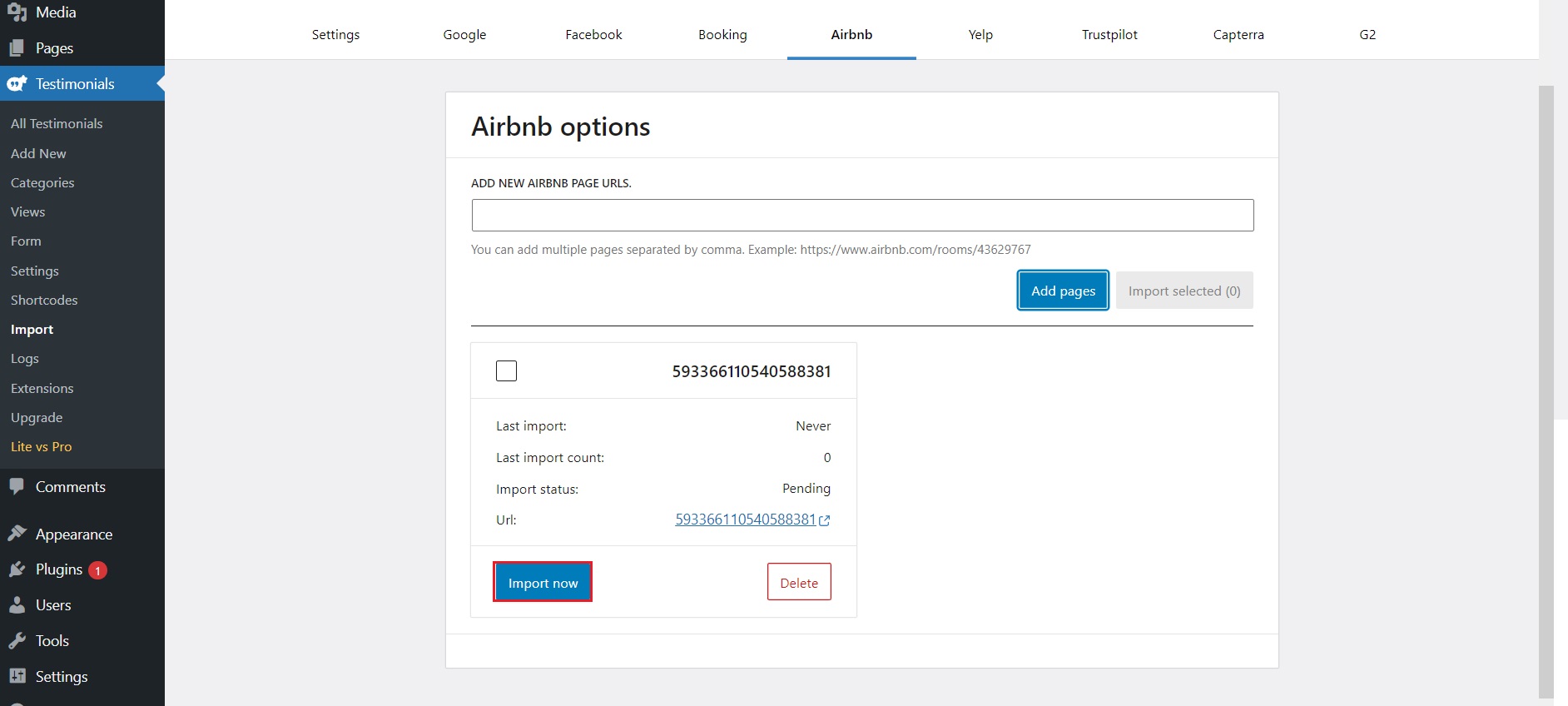Click the Add pages button

click(1063, 291)
